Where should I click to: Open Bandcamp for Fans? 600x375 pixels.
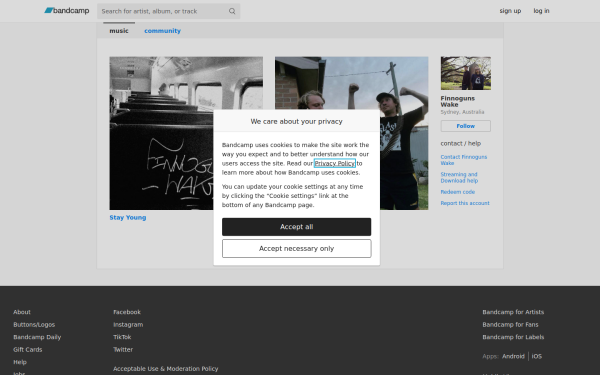pyautogui.click(x=510, y=324)
